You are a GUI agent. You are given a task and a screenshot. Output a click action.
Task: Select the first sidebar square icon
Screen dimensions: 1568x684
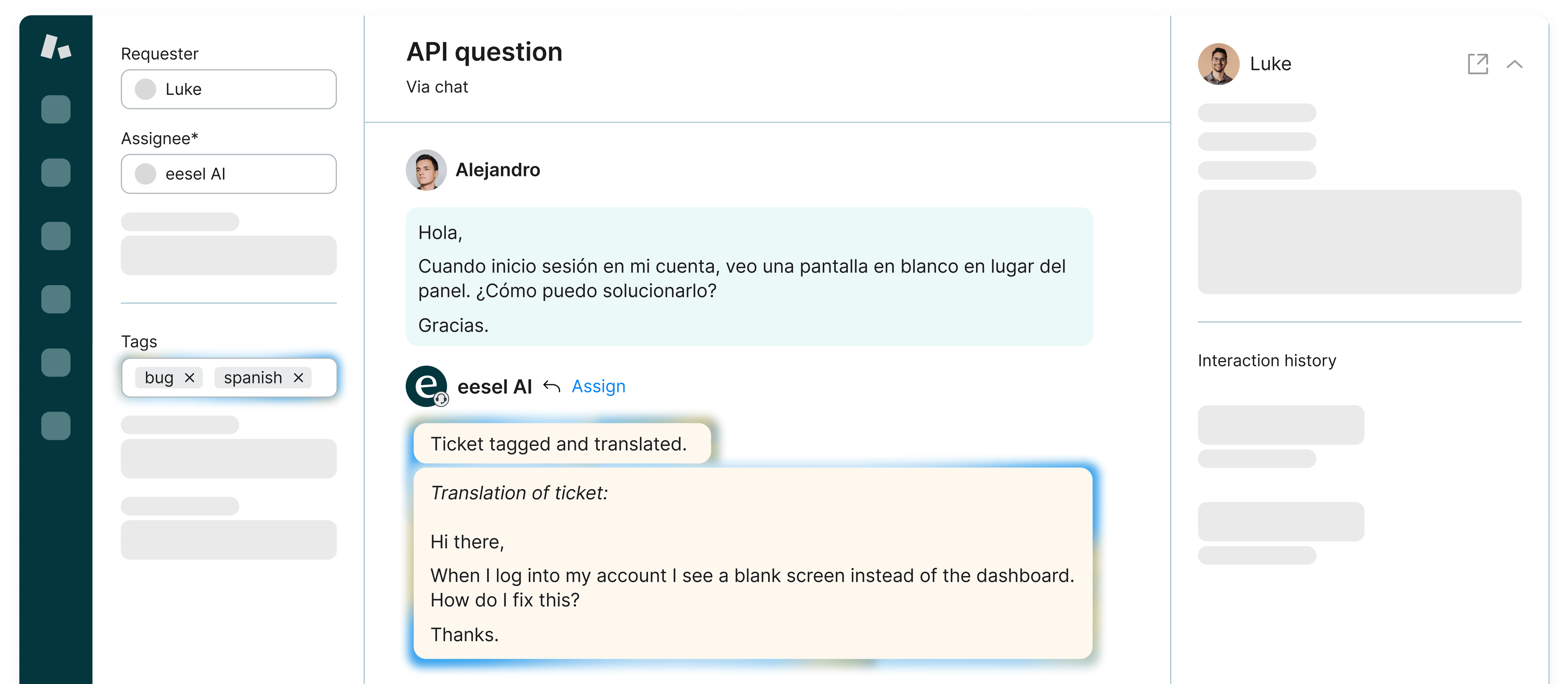pyautogui.click(x=56, y=109)
